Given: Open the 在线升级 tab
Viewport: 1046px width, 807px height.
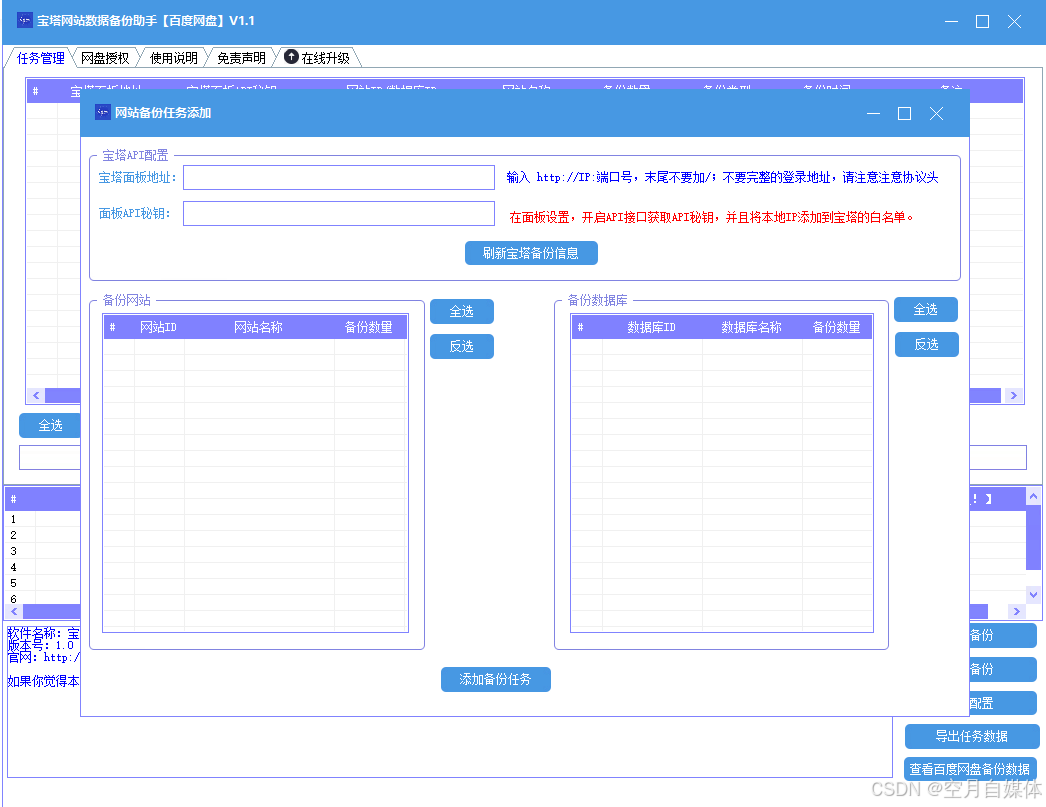Looking at the screenshot, I should click(x=318, y=58).
